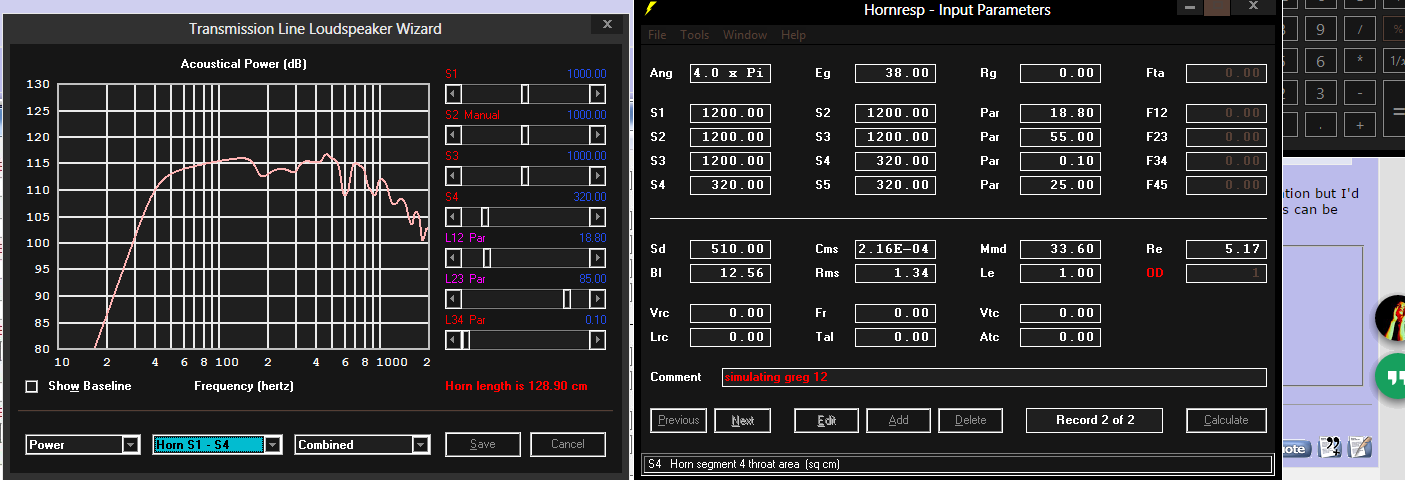Open the Power chart type dropdown
Image resolution: width=1405 pixels, height=480 pixels.
(x=83, y=445)
